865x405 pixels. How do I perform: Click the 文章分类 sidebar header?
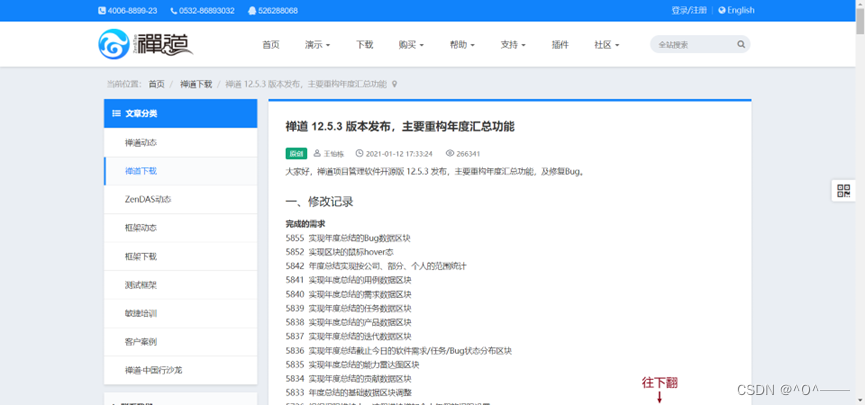coord(180,114)
